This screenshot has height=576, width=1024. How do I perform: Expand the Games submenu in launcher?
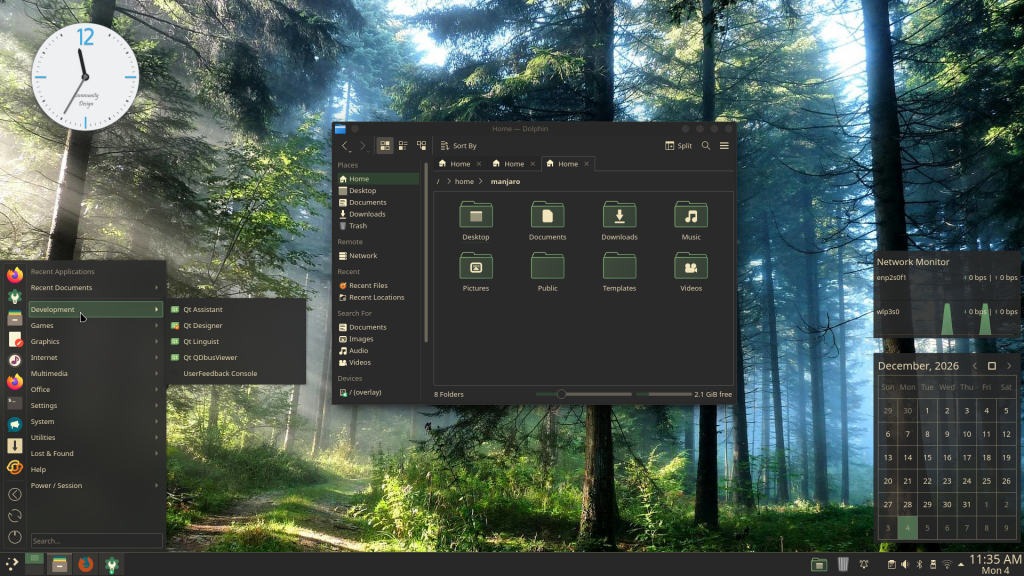95,325
